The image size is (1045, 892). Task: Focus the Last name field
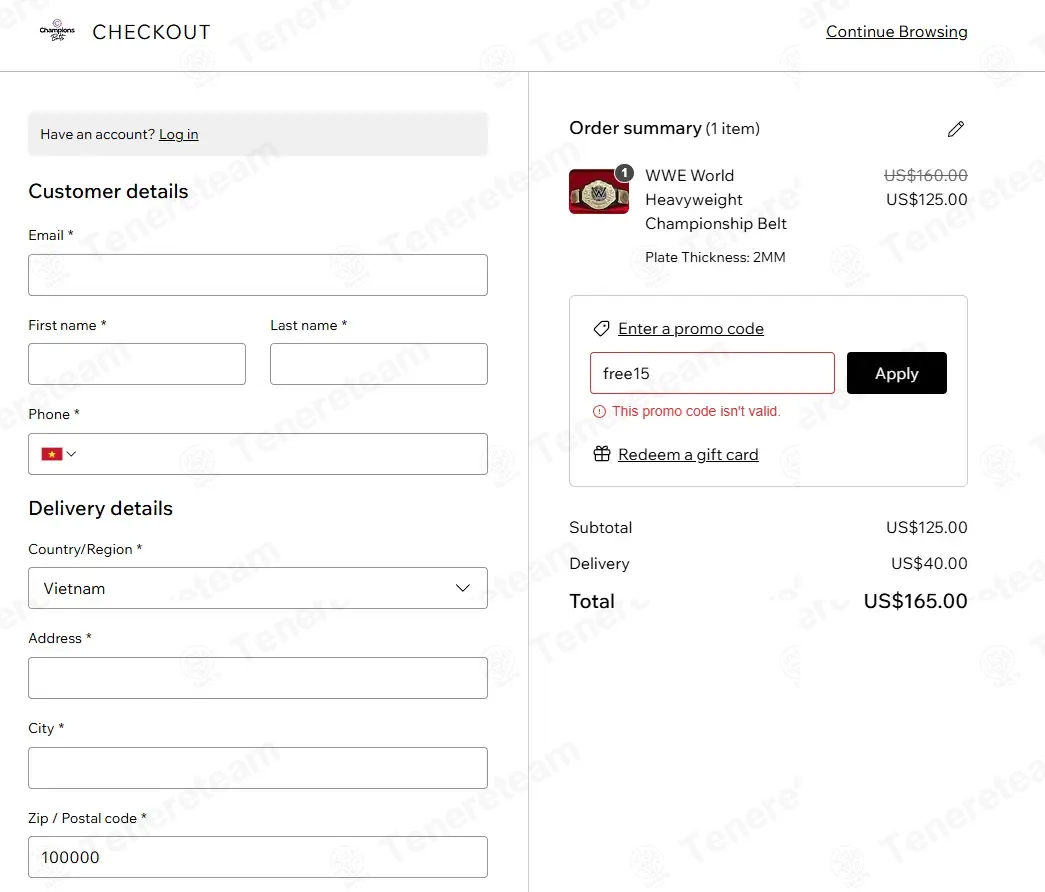(379, 364)
